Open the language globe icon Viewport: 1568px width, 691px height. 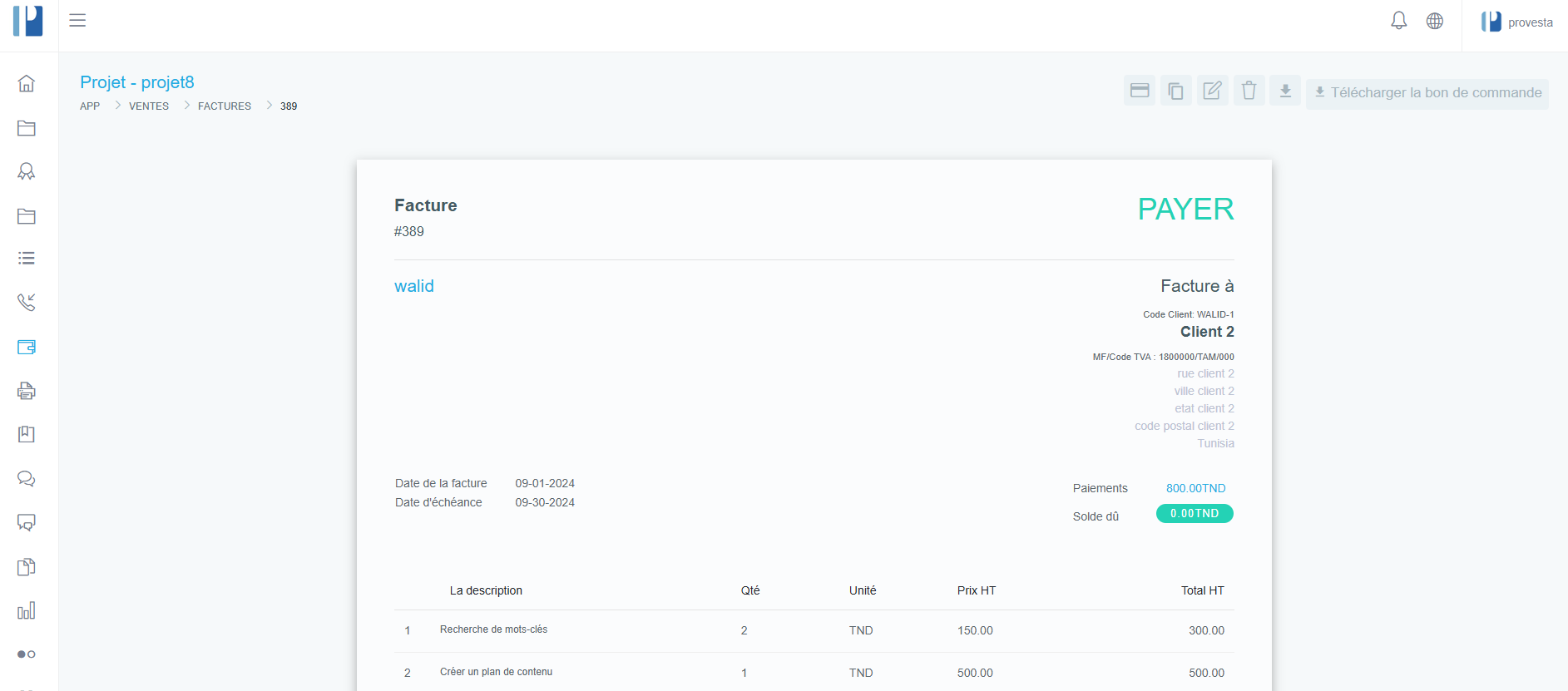[x=1435, y=21]
